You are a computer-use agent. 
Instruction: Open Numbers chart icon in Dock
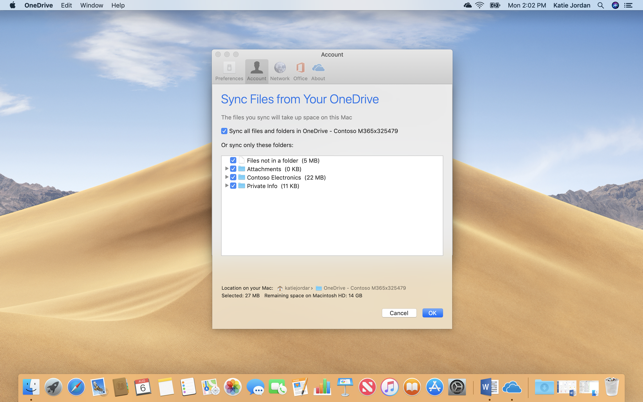point(322,387)
